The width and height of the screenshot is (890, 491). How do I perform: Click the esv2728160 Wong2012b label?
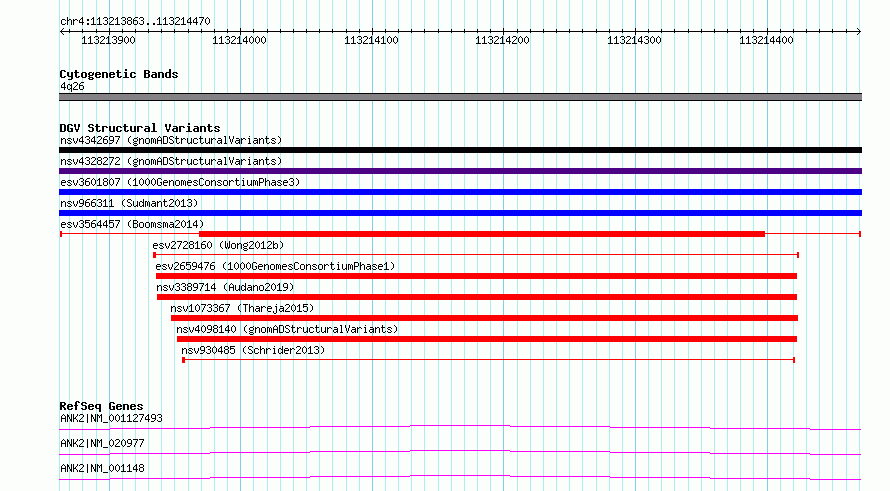218,245
